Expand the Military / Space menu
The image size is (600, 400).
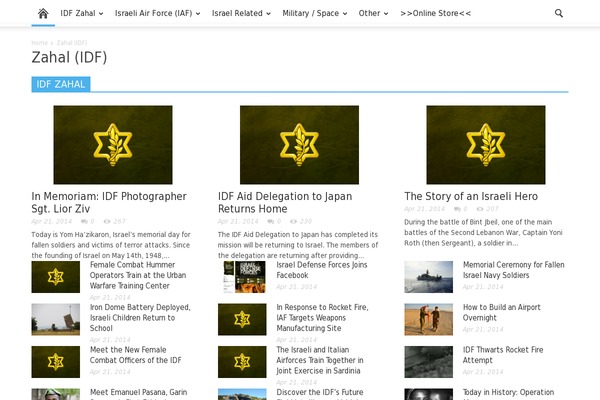315,13
